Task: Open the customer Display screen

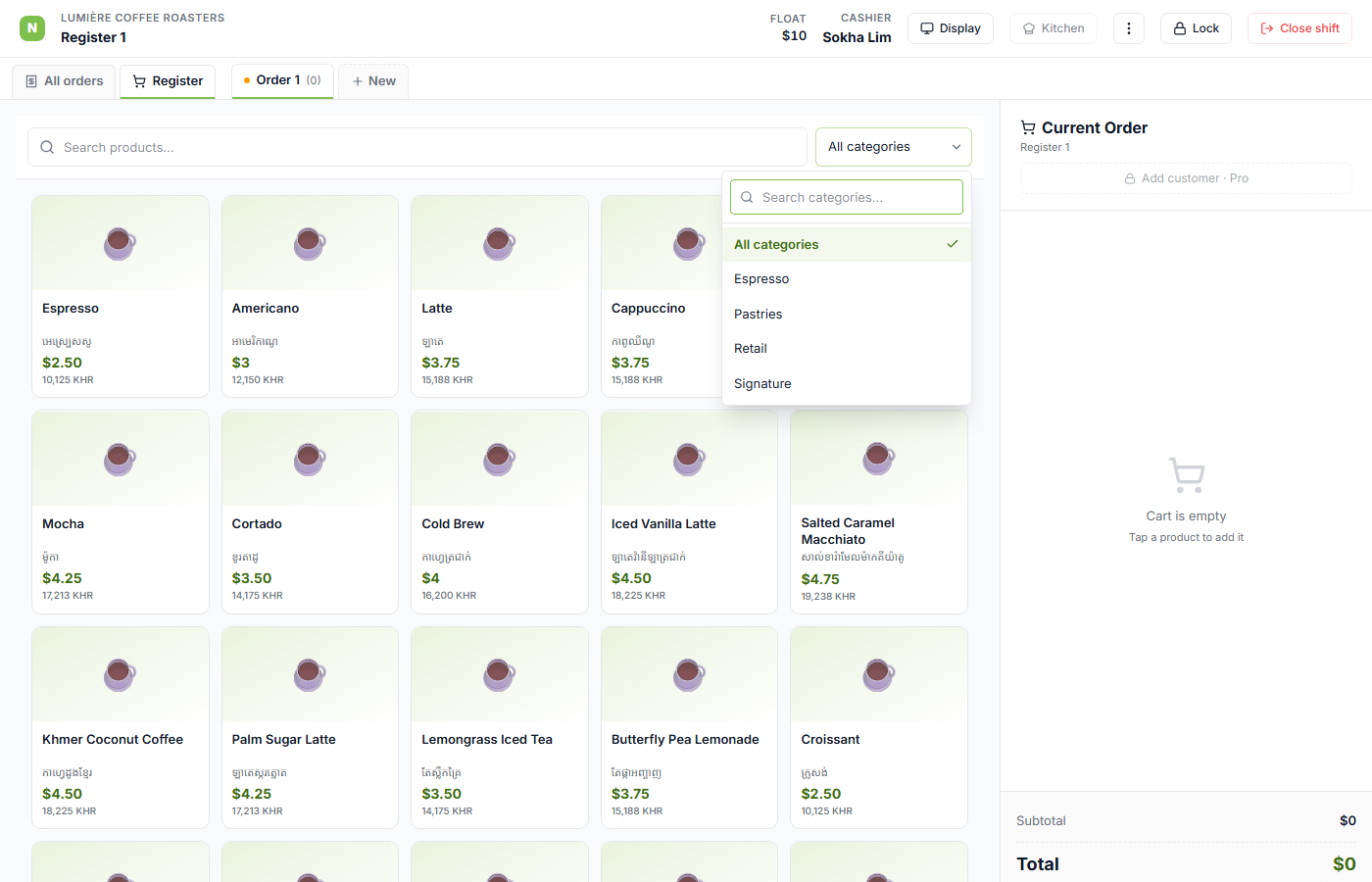Action: pyautogui.click(x=951, y=28)
